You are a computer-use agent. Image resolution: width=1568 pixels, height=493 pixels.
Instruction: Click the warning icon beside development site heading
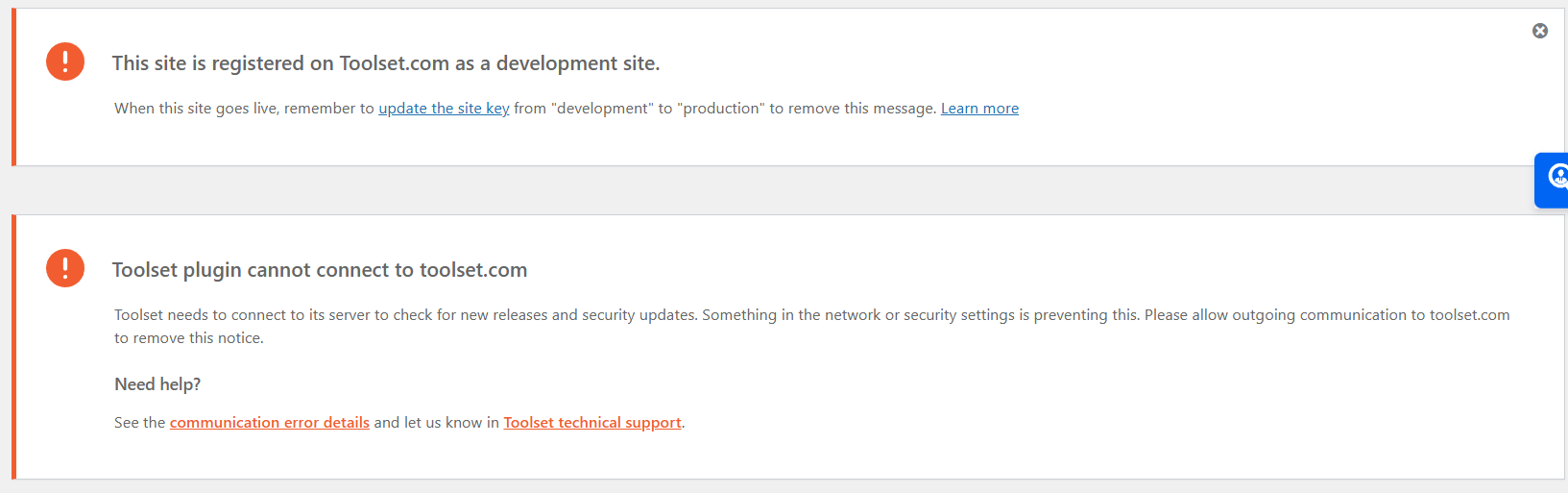65,62
